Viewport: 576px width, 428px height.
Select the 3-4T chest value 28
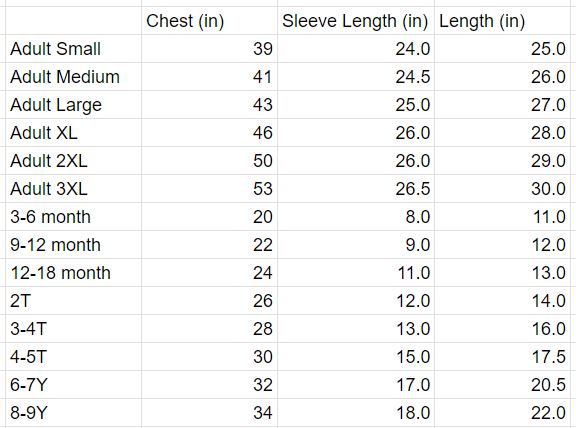tap(209, 329)
